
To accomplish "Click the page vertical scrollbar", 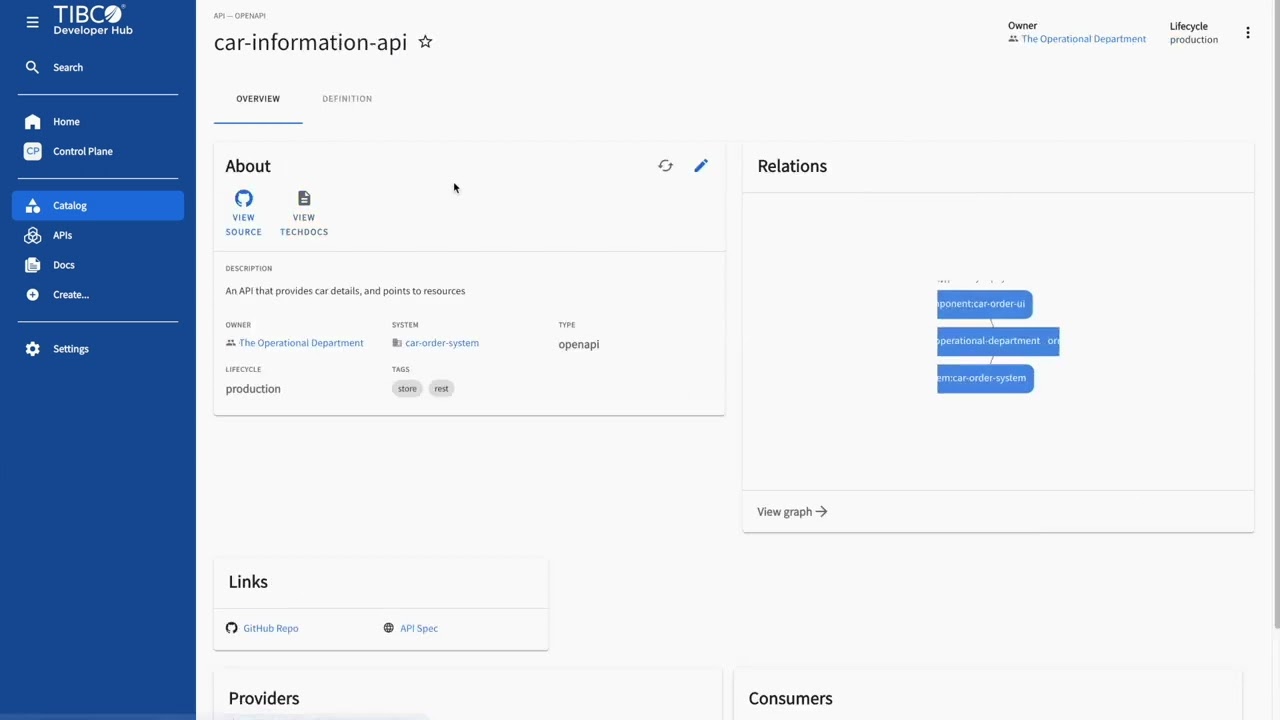I will click(1276, 315).
